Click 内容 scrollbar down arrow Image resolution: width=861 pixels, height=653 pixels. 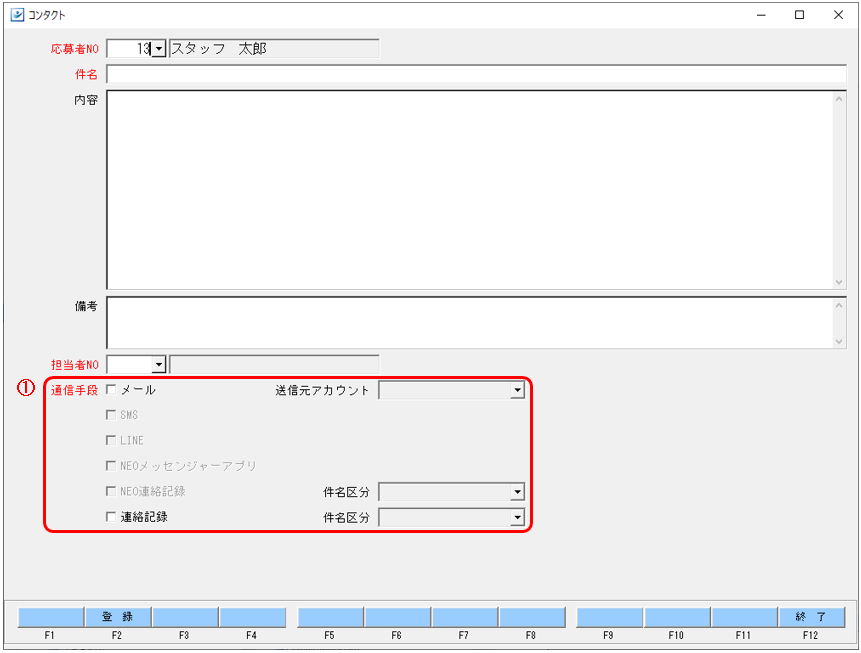click(x=838, y=282)
